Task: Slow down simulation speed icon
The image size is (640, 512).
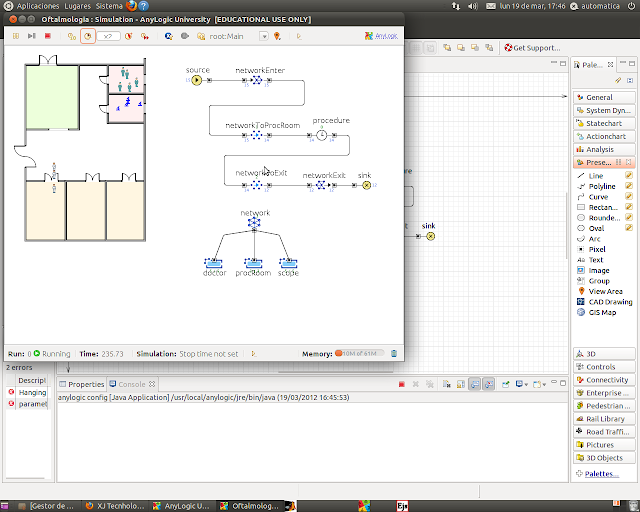Action: coord(72,36)
